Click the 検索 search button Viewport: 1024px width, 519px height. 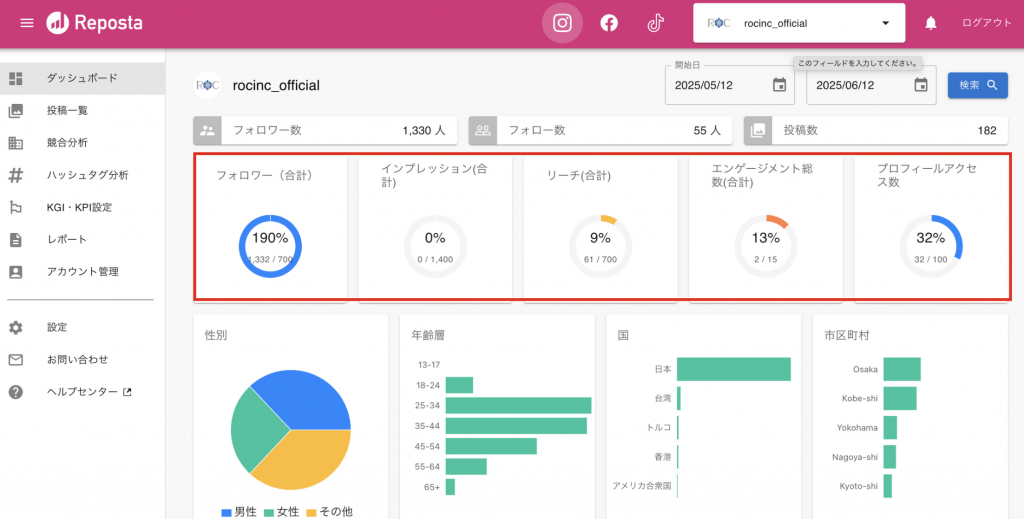(x=978, y=85)
